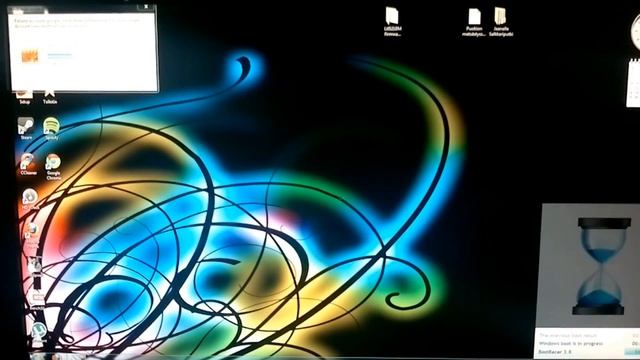Select the star icon beside Setup
This screenshot has width=640, height=360.
click(50, 97)
